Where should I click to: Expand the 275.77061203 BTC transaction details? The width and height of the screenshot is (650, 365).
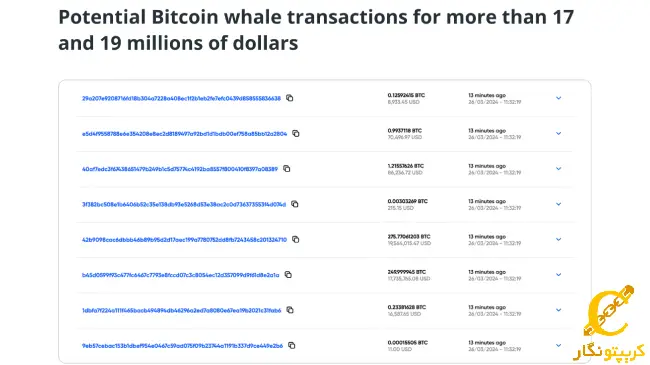tap(558, 239)
